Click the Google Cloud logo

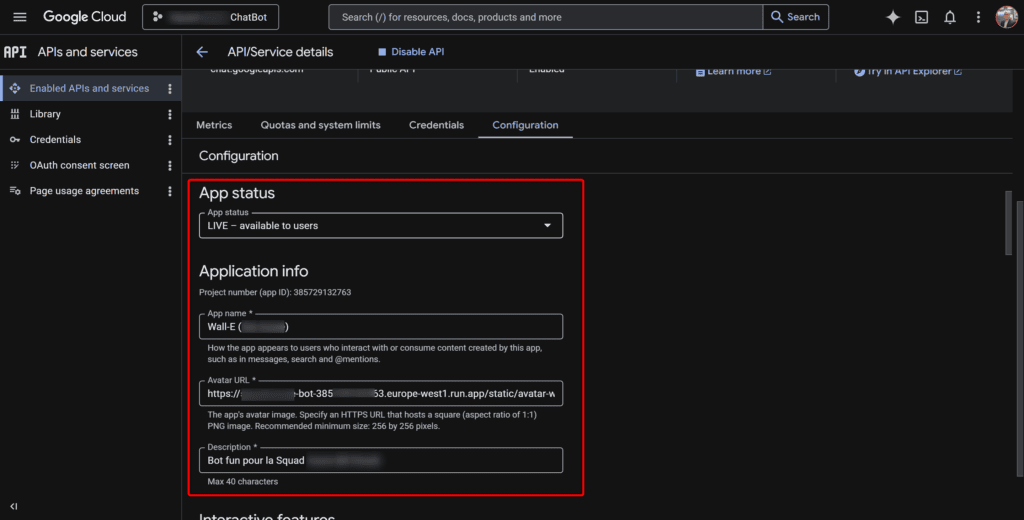tap(85, 17)
